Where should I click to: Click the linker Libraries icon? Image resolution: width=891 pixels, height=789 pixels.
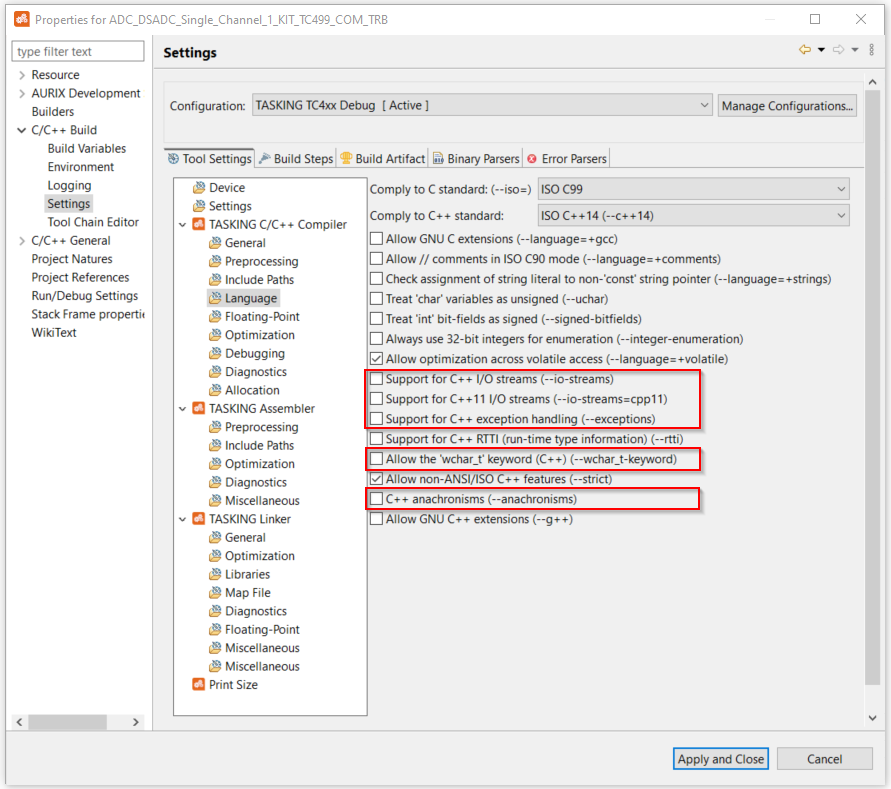214,574
